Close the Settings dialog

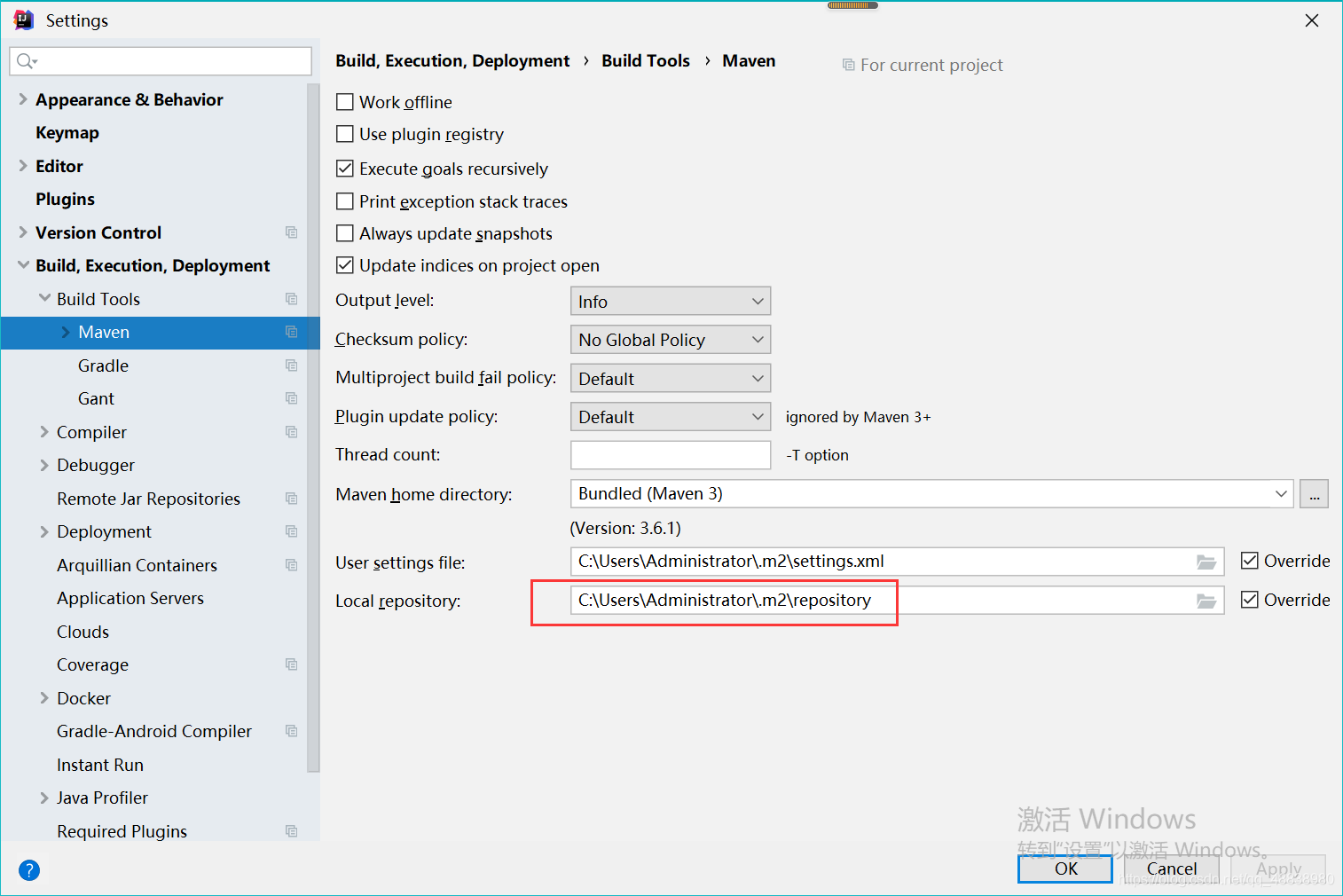point(1312,20)
